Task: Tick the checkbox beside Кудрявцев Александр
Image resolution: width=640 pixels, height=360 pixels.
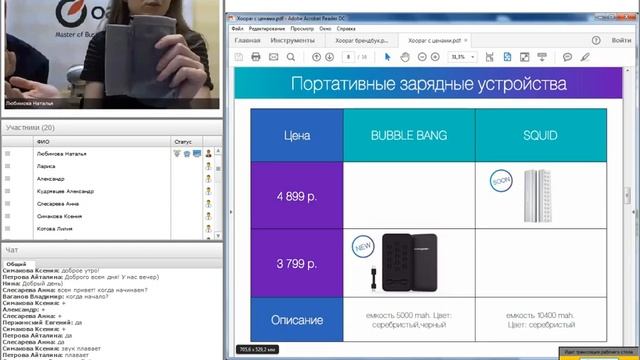Action: tap(8, 191)
